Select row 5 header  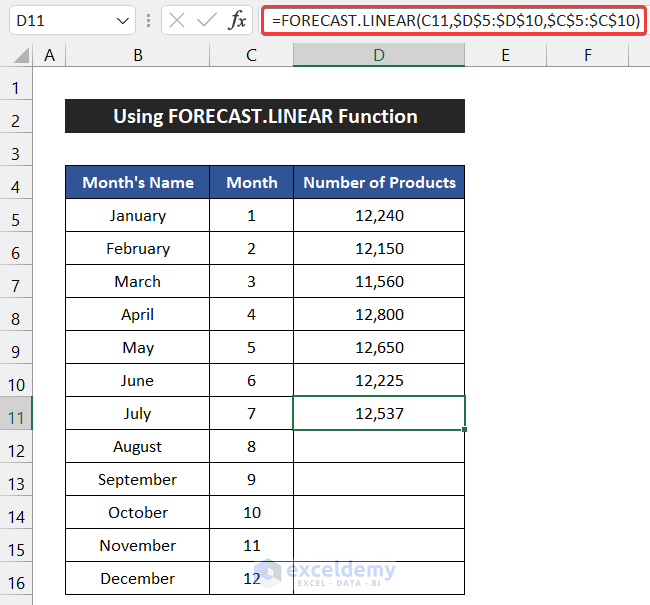click(x=16, y=215)
